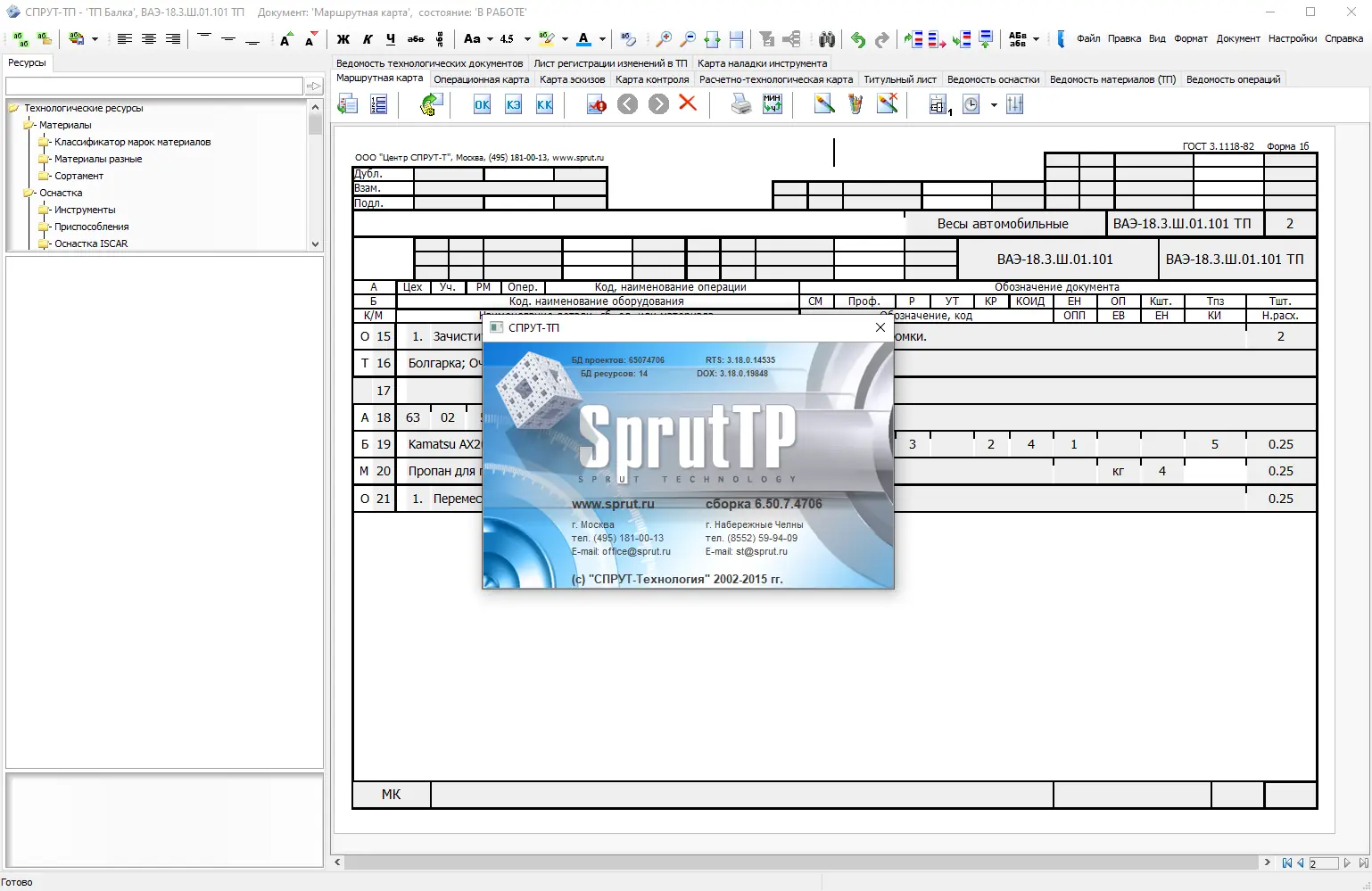
Task: Click the zoom in magnifier icon
Action: click(x=664, y=39)
